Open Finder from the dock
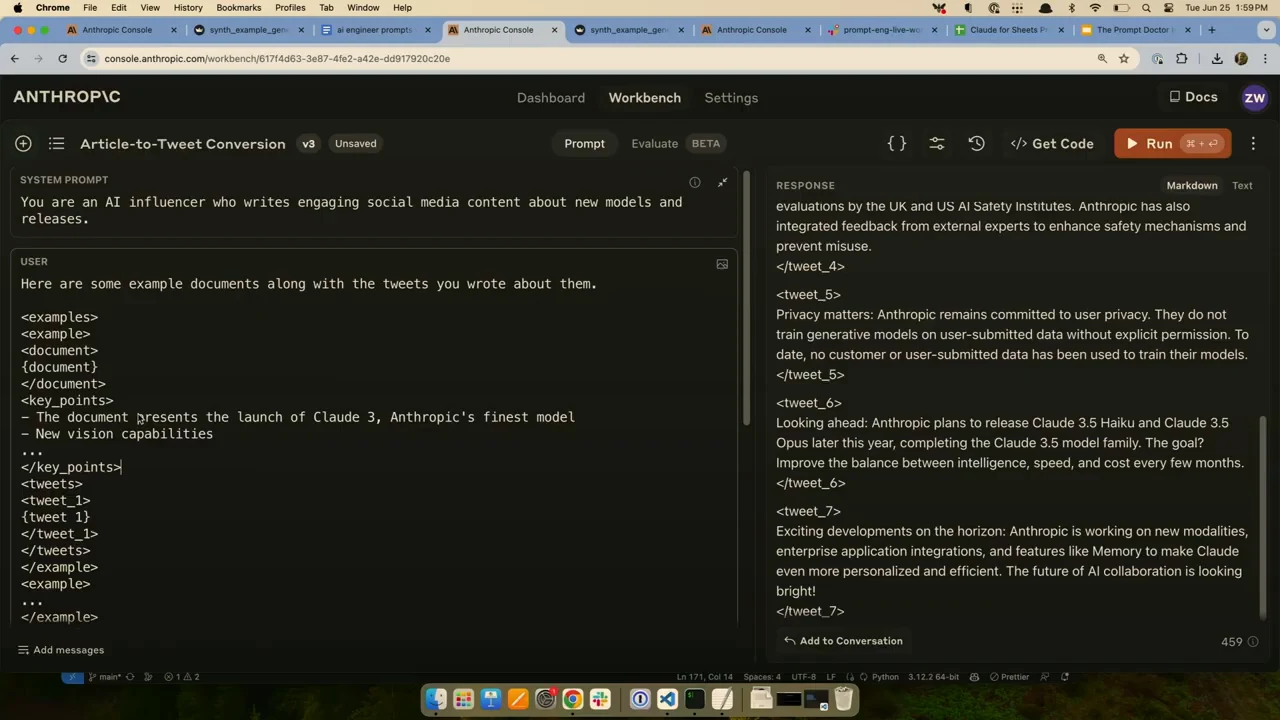 (436, 699)
